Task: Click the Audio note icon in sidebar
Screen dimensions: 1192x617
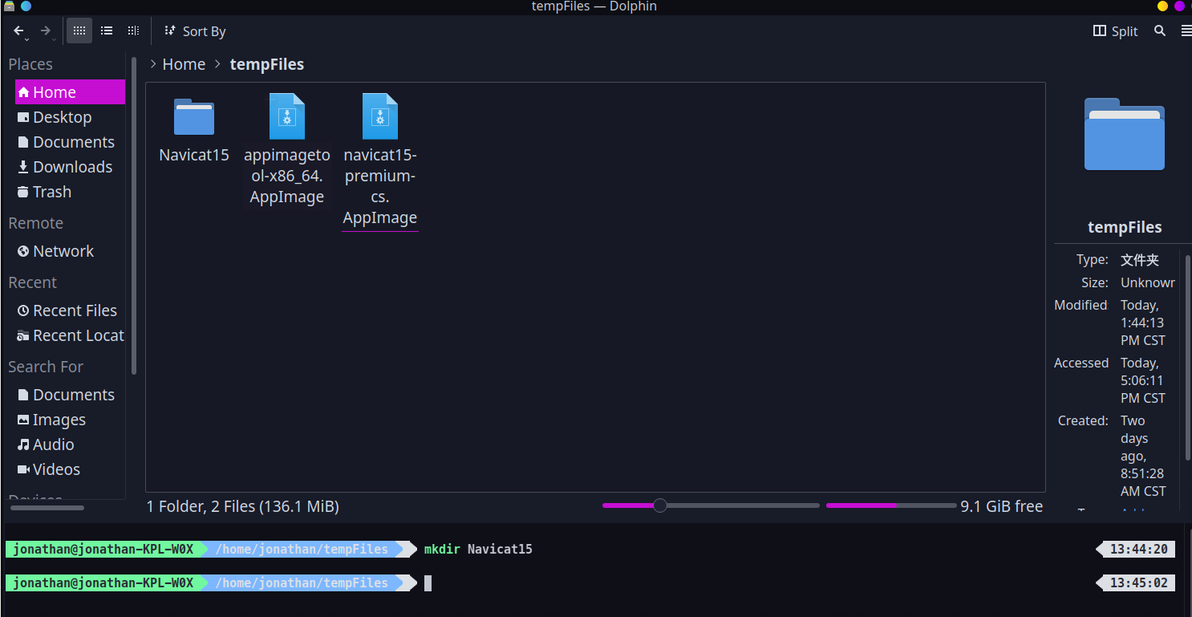Action: [24, 444]
